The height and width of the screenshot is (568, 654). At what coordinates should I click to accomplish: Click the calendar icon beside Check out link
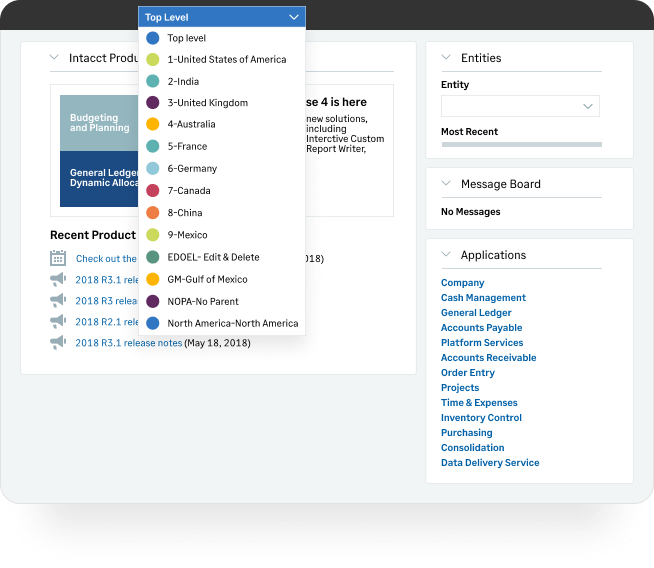click(x=58, y=258)
